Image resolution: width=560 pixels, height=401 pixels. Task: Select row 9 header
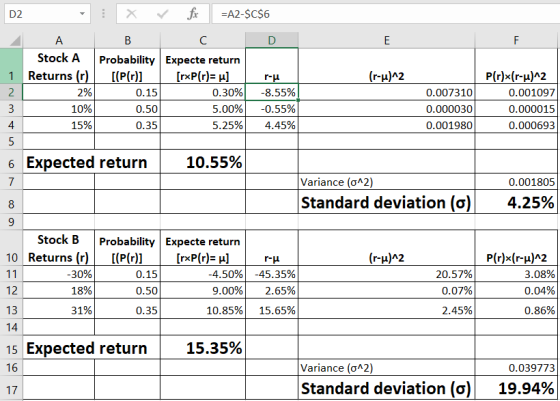11,222
